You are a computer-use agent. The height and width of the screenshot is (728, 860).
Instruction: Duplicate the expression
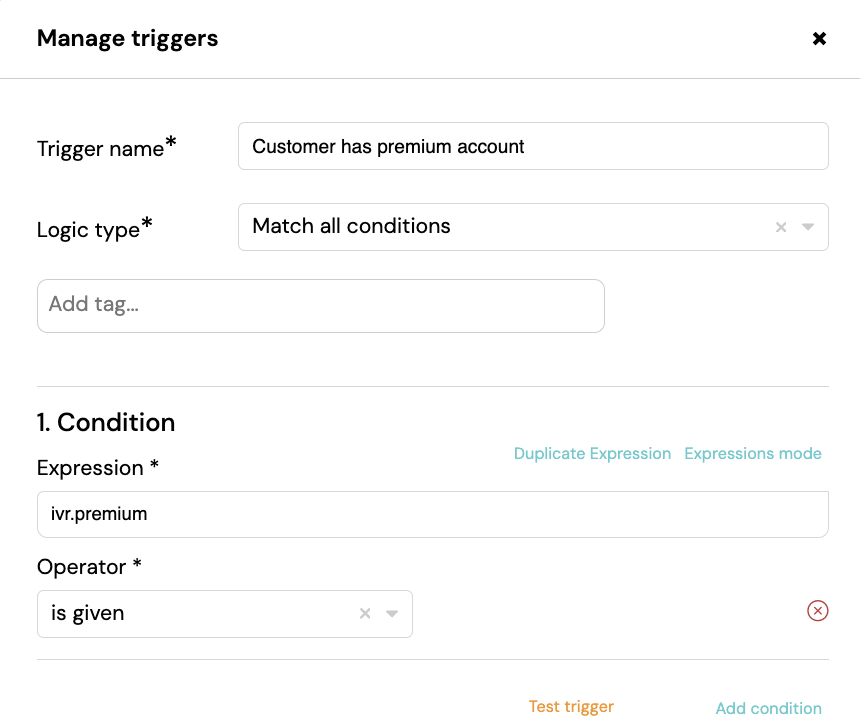pos(592,454)
